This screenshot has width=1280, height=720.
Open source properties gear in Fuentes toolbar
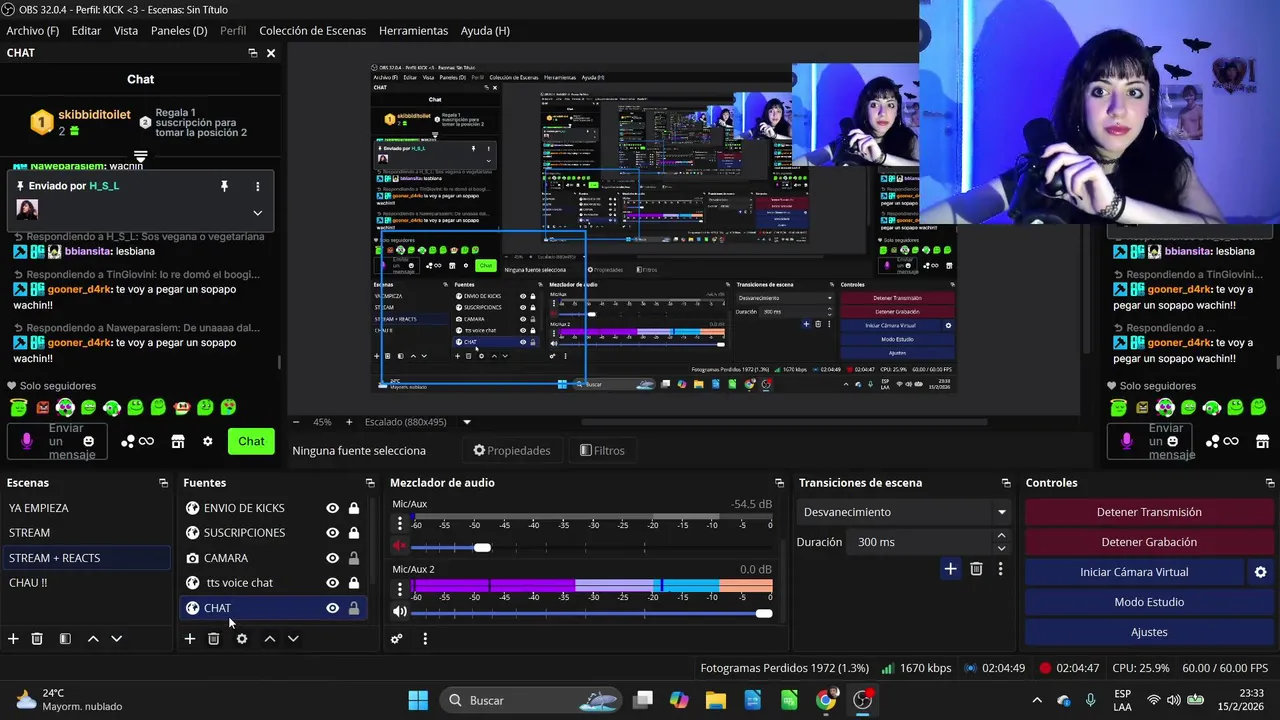coord(241,639)
